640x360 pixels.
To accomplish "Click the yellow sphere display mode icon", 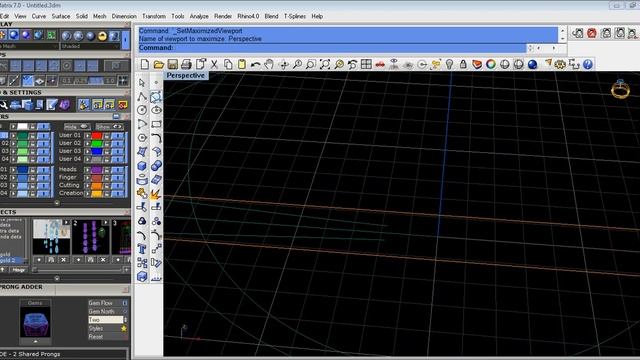I will (102, 36).
